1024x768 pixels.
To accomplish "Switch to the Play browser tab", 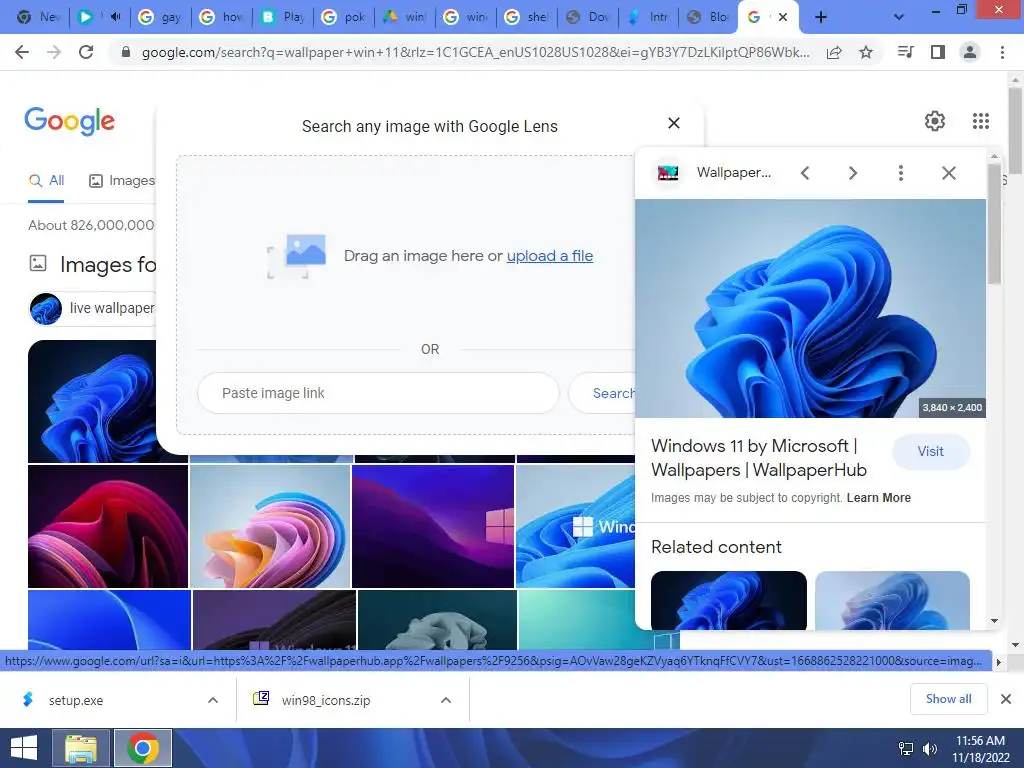I will point(283,18).
